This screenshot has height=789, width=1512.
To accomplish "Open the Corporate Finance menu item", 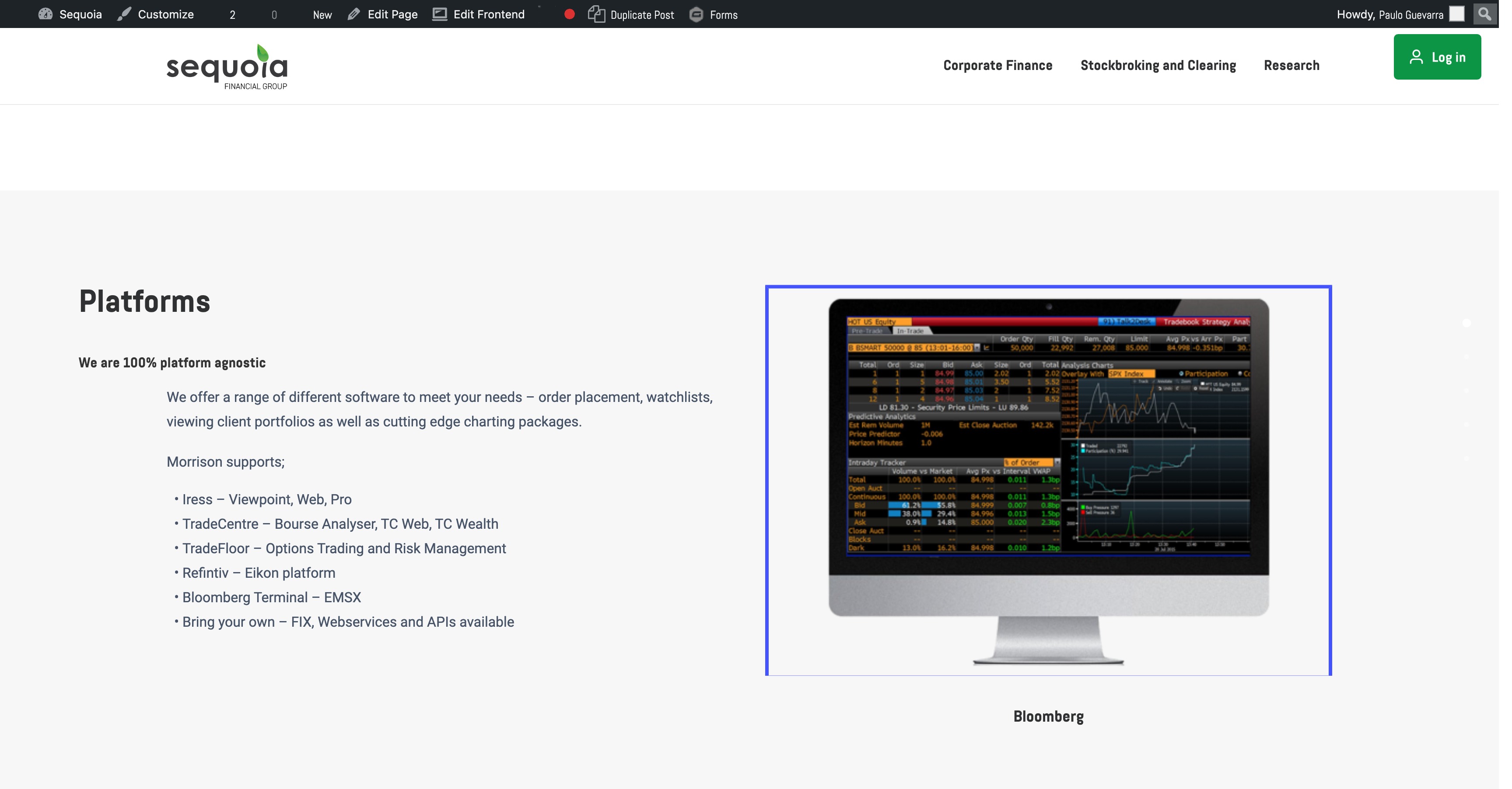I will [997, 65].
